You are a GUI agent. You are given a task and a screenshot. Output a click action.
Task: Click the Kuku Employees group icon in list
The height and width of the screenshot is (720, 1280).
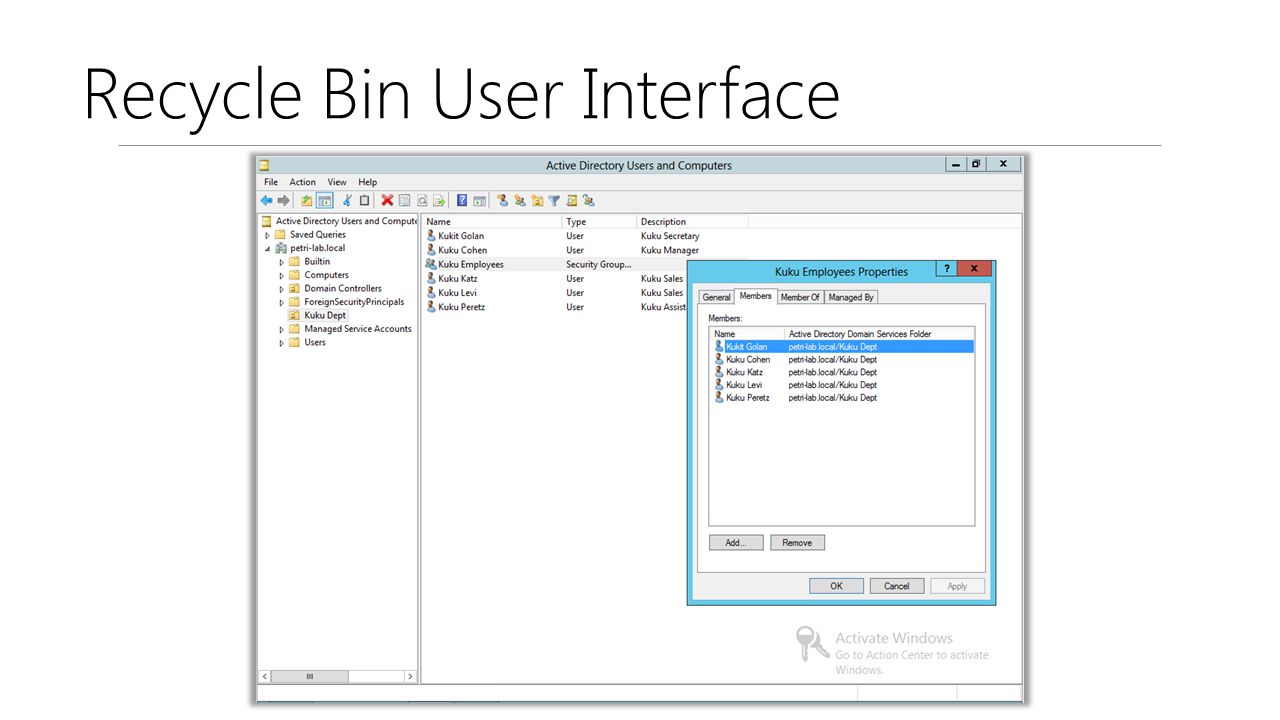coord(431,264)
